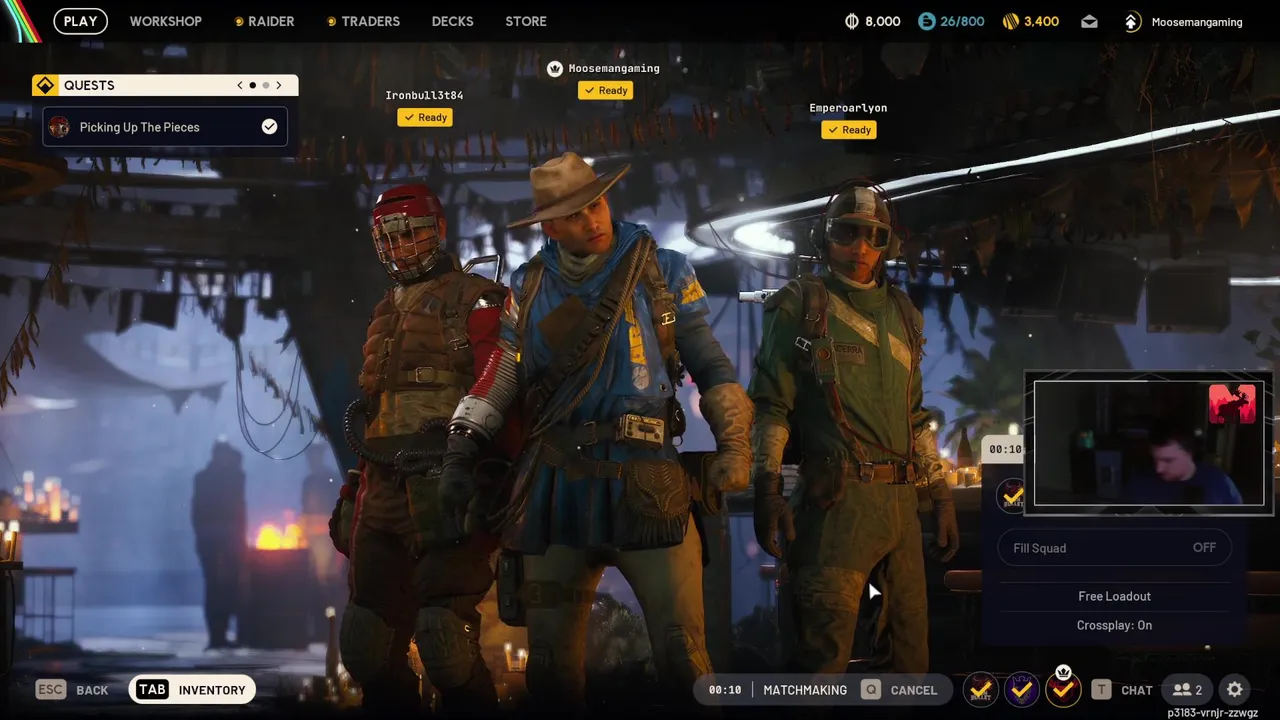Toggle Fill Squad OFF switch
This screenshot has width=1280, height=720.
point(1114,548)
